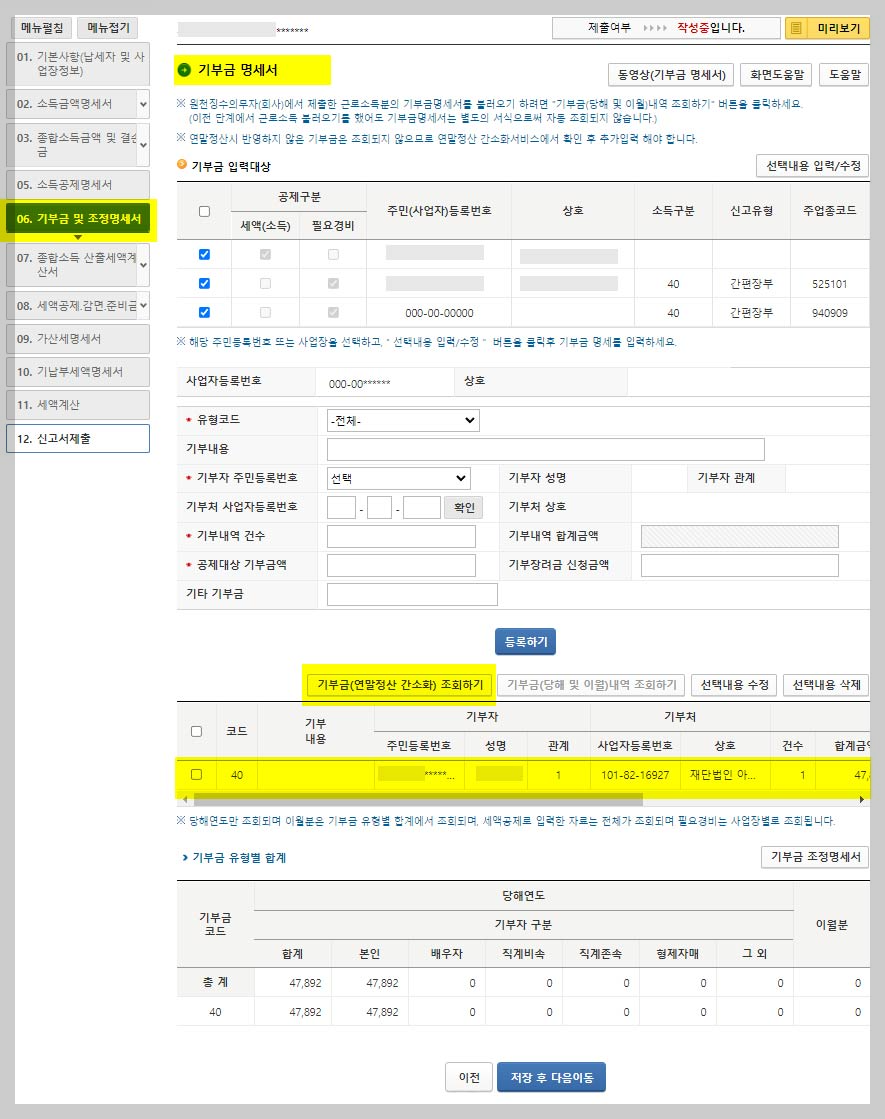The width and height of the screenshot is (885, 1119).
Task: Toggle the 필요경비 checkbox in the 525101 row
Action: coord(333,283)
